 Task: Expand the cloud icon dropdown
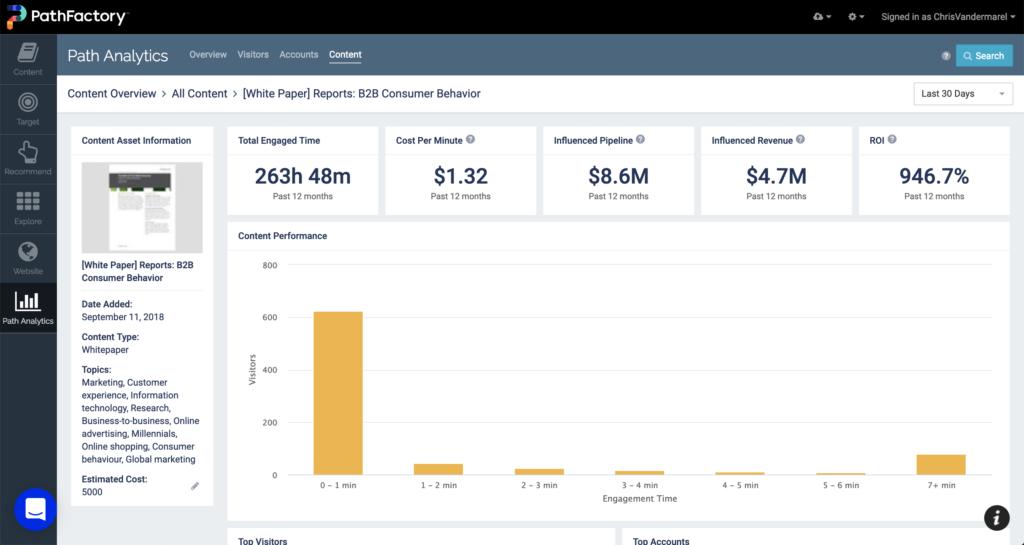pyautogui.click(x=821, y=17)
